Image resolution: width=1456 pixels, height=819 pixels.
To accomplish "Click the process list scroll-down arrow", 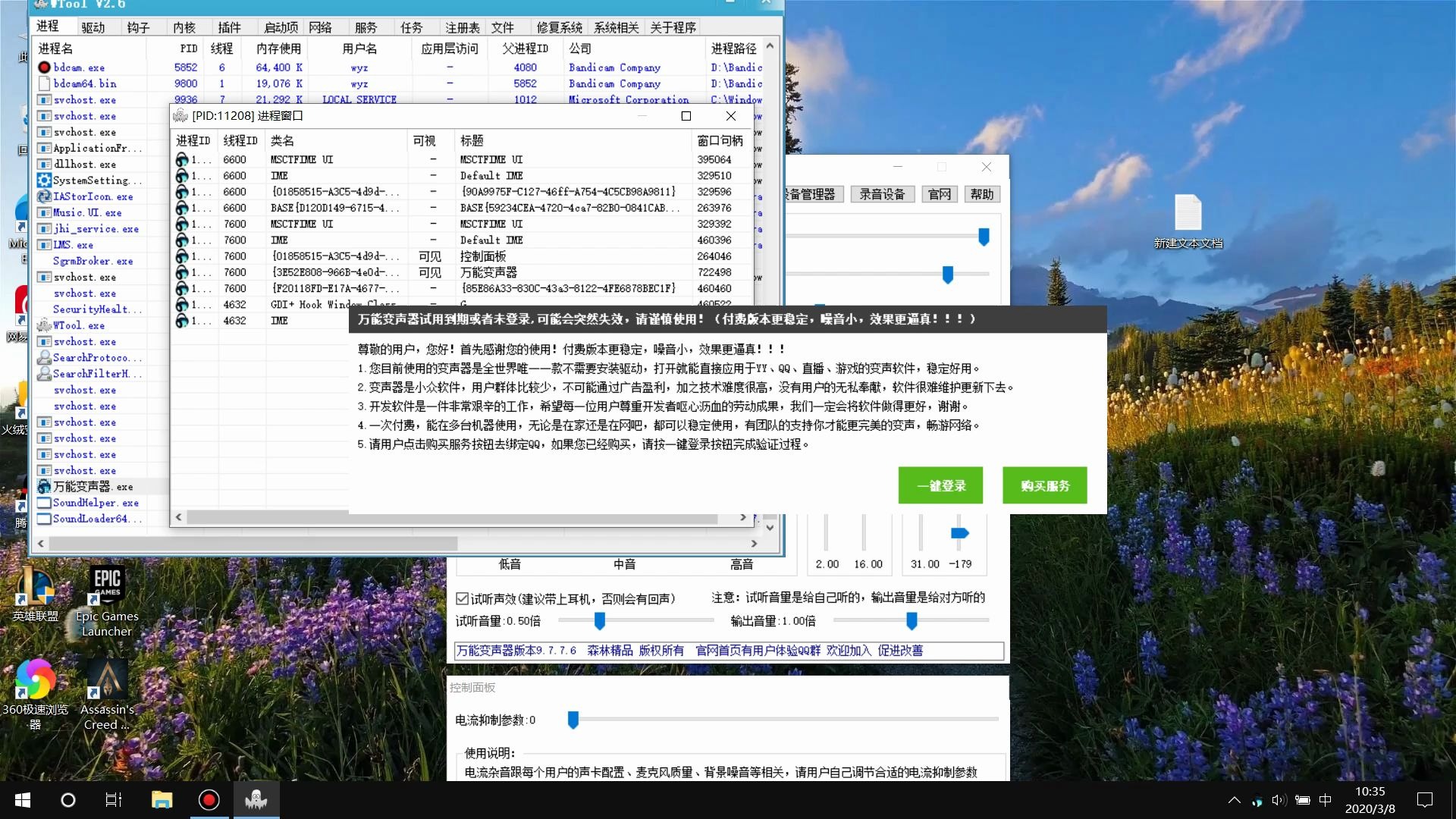I will click(x=770, y=528).
